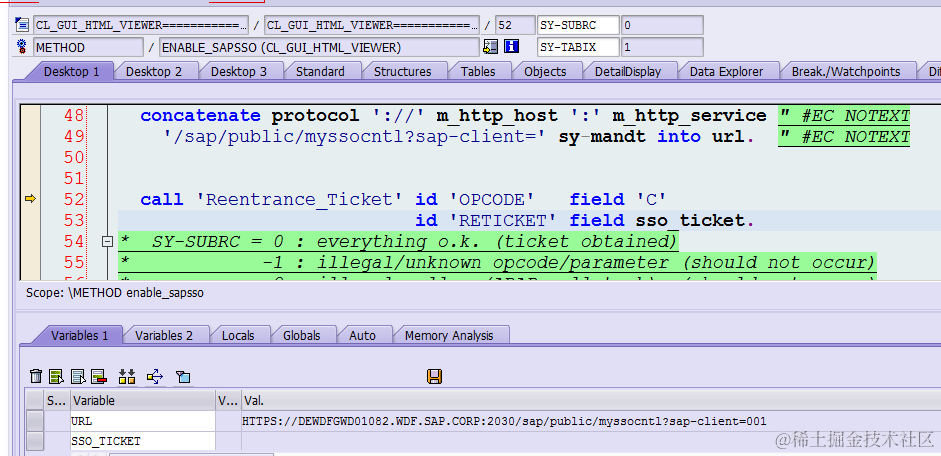Click the V... column header
This screenshot has width=941, height=456.
point(229,400)
